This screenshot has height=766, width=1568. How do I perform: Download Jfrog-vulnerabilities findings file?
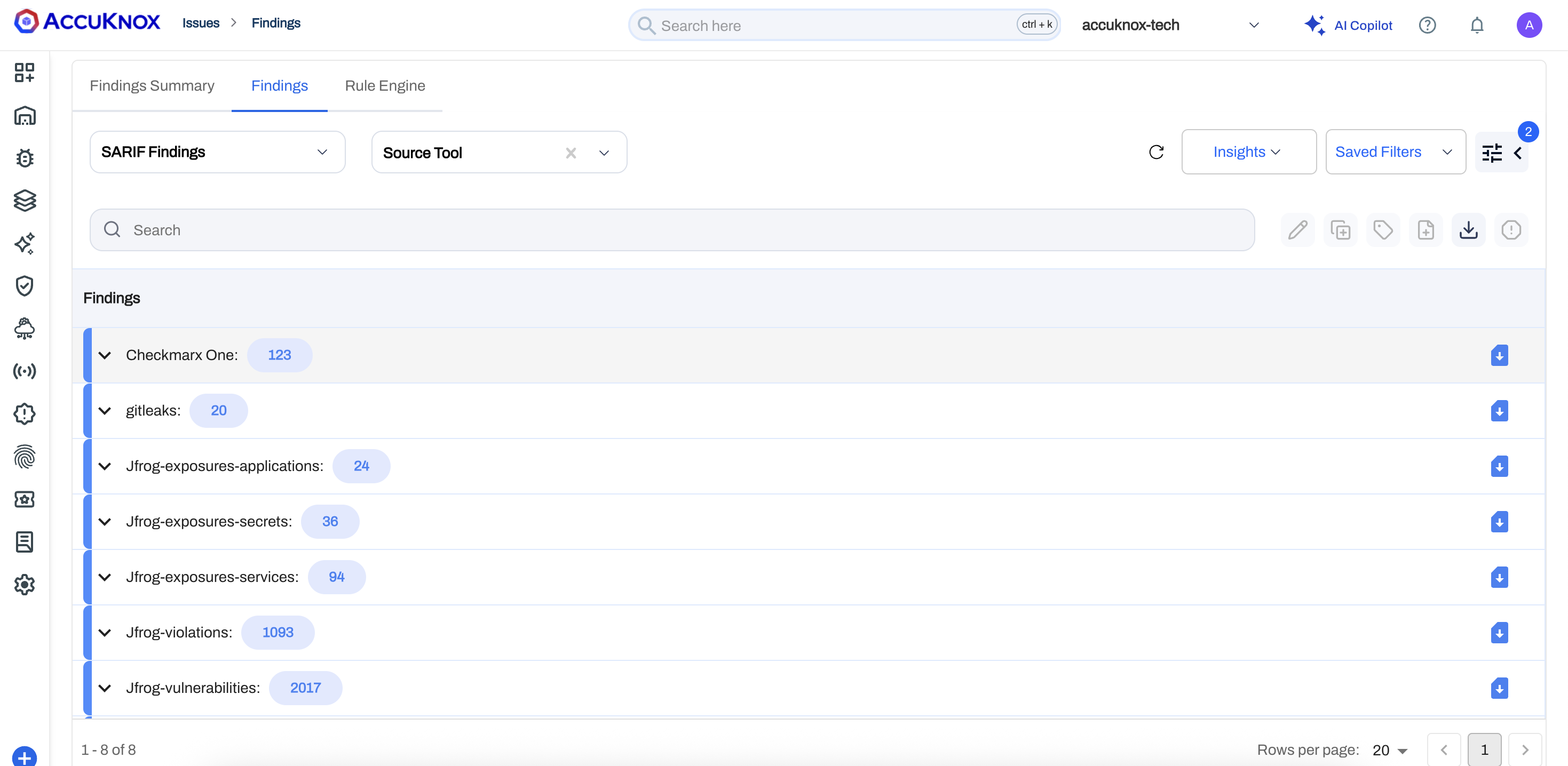[1499, 688]
